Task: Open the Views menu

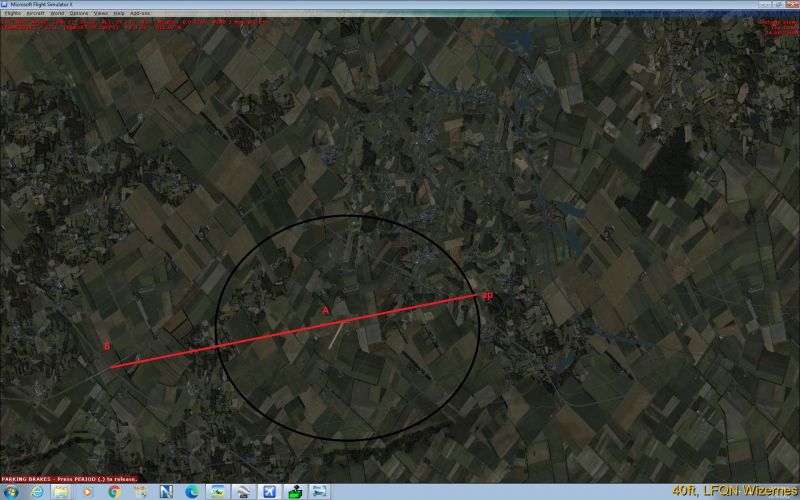Action: pyautogui.click(x=101, y=13)
